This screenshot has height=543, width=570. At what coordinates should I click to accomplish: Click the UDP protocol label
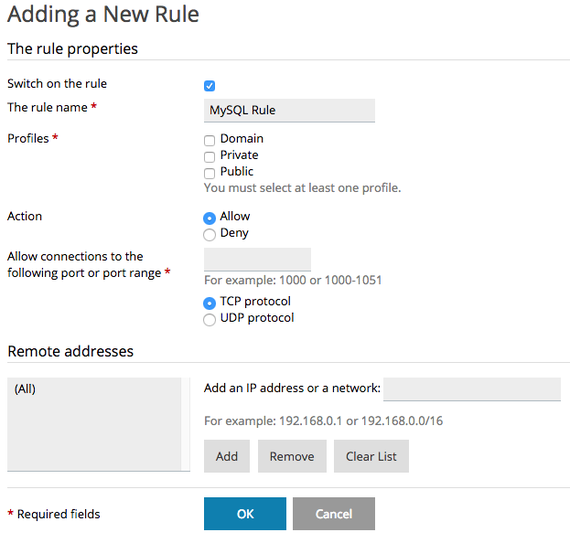coord(257,318)
